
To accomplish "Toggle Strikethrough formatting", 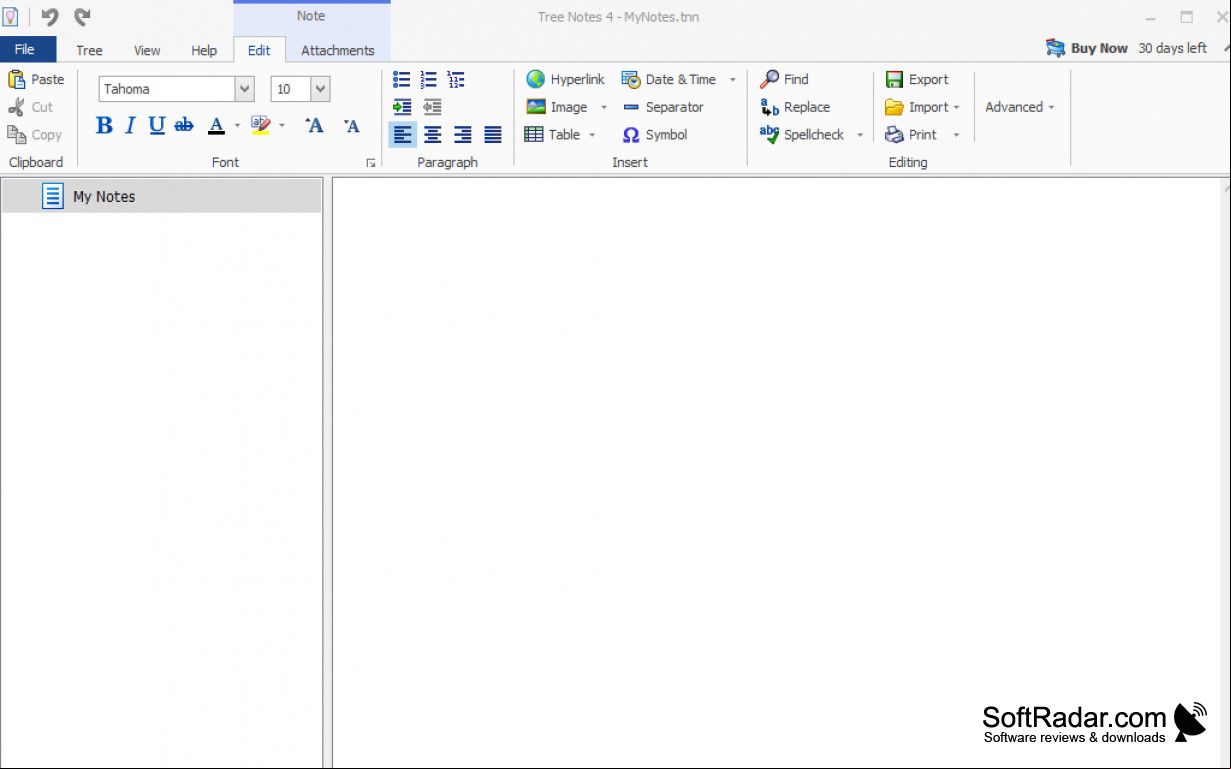I will pos(184,125).
